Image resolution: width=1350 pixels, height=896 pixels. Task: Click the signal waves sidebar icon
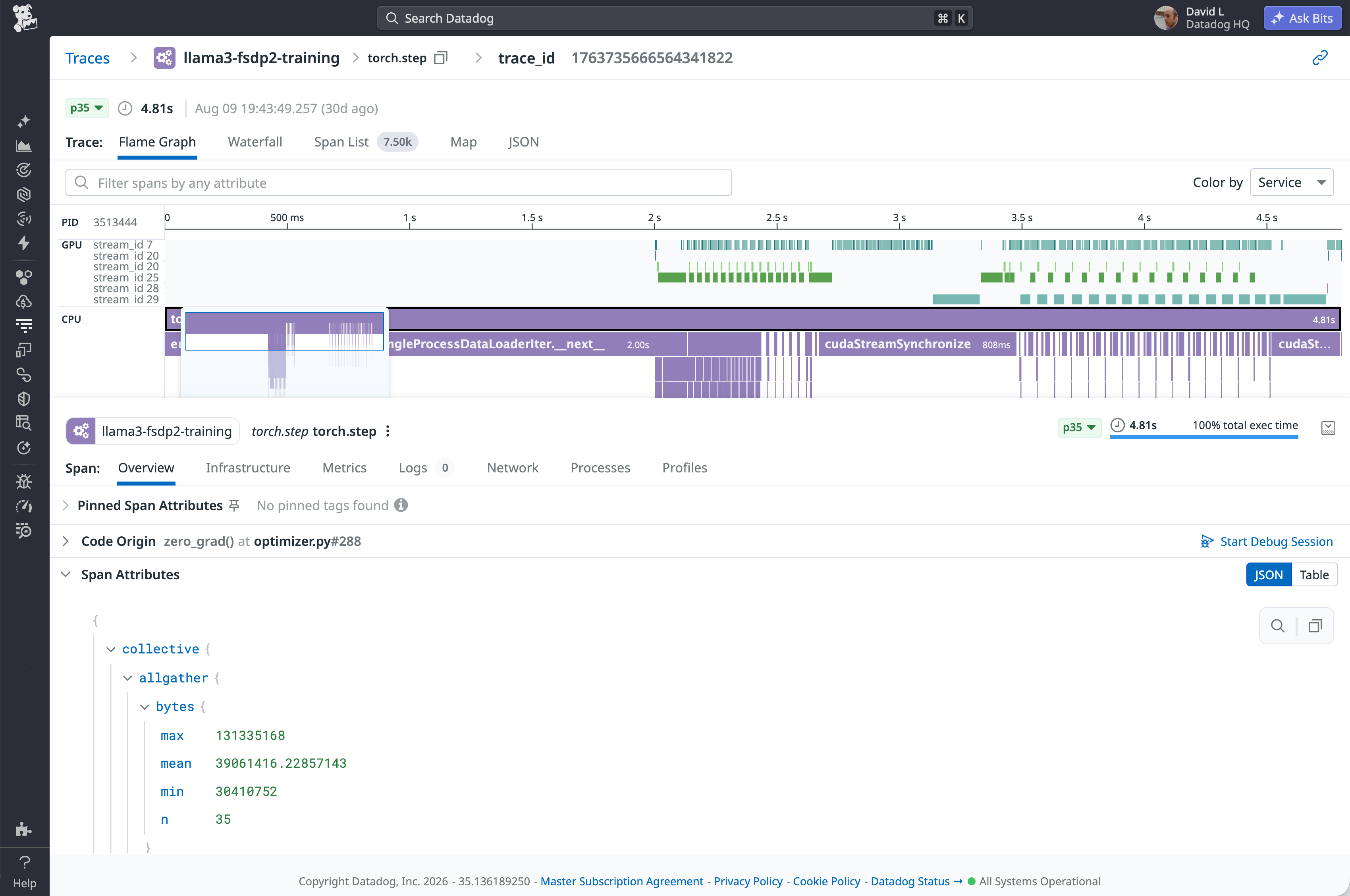(24, 218)
